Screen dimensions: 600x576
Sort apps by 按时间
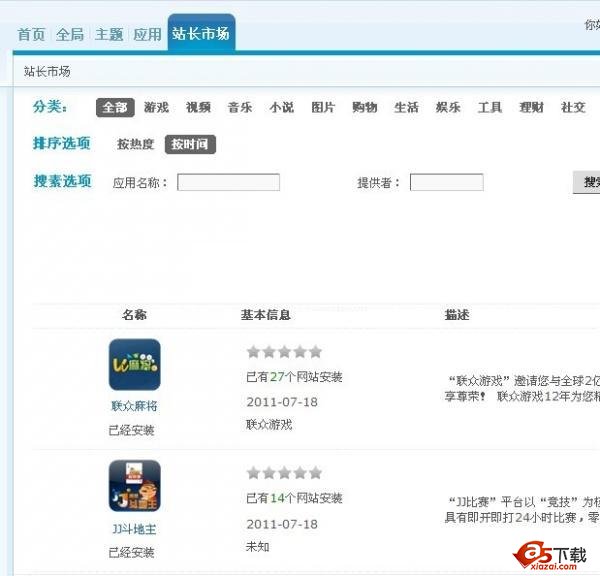pos(190,144)
